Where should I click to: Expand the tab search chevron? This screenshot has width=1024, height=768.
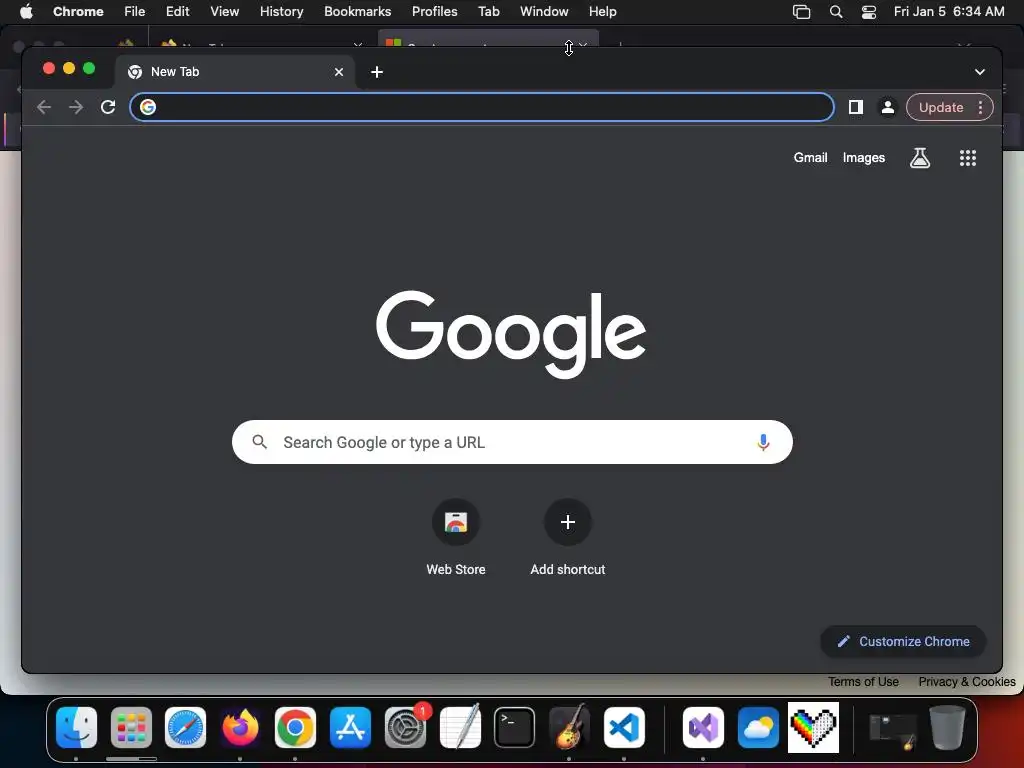tap(980, 72)
